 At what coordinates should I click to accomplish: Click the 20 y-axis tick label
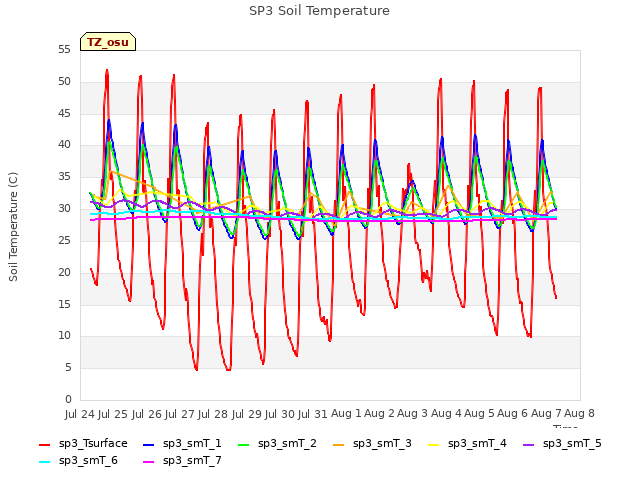click(x=64, y=272)
